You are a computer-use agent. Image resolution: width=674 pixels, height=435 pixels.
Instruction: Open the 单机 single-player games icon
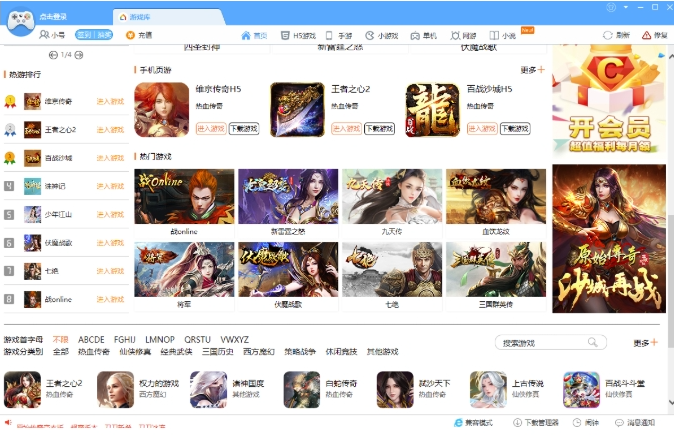[x=415, y=36]
